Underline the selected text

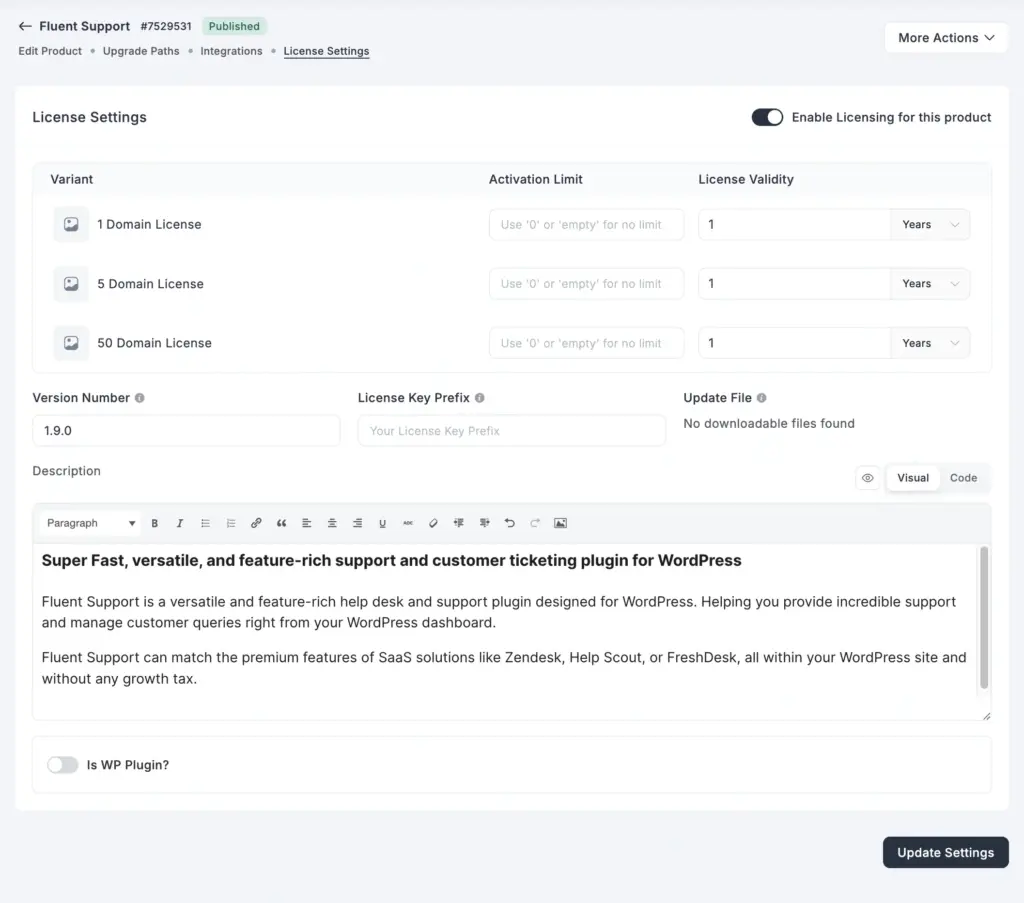tap(383, 523)
